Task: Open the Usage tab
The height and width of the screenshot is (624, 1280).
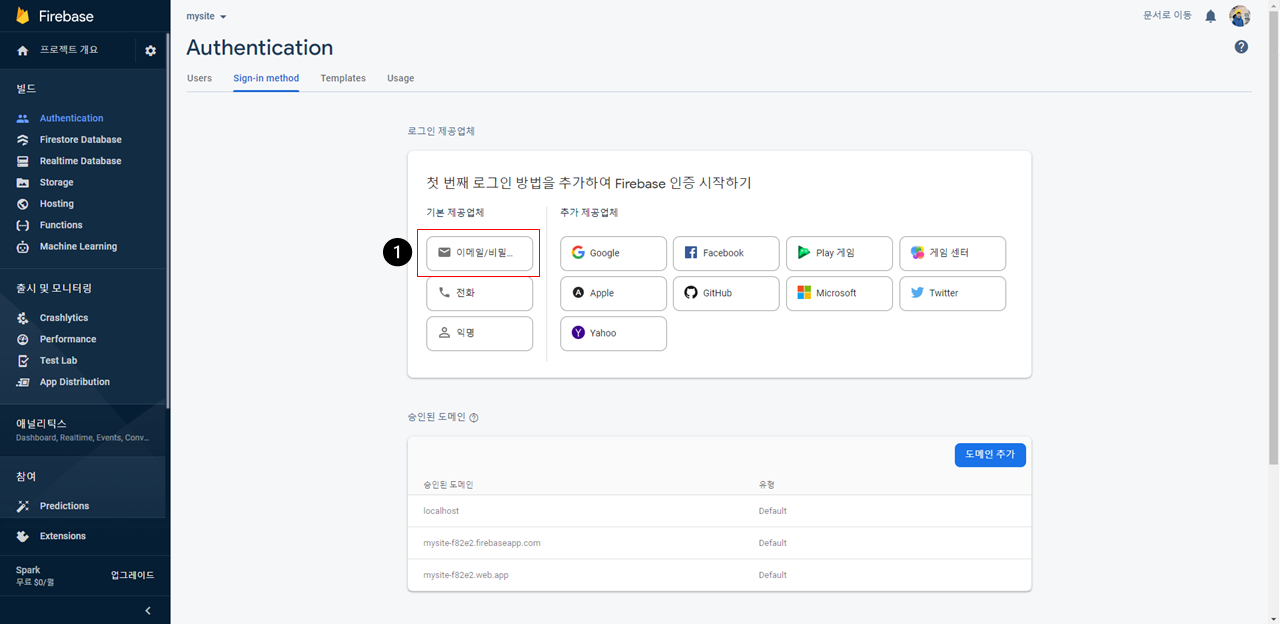Action: pyautogui.click(x=400, y=78)
